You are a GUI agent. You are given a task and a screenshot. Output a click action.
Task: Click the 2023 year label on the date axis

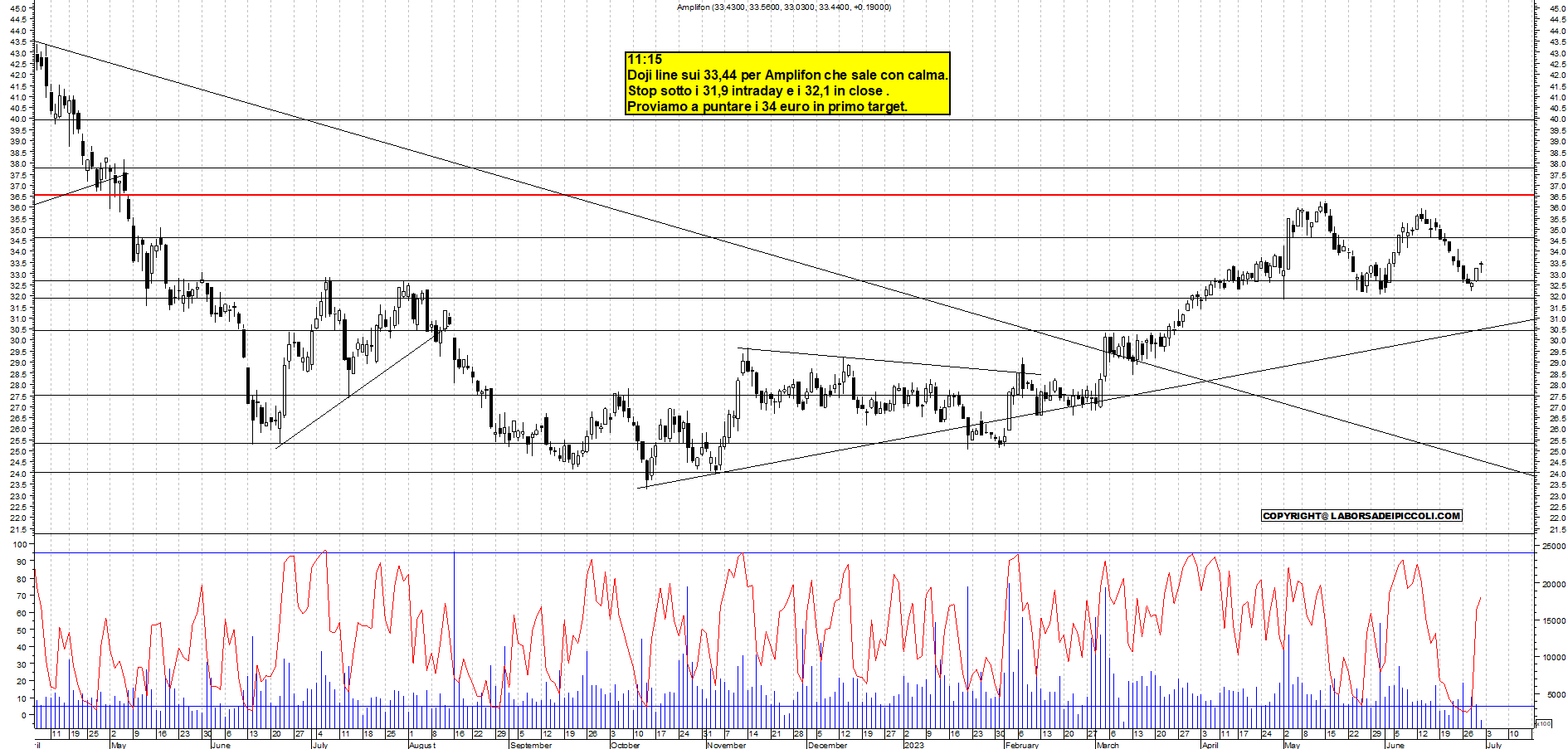(913, 745)
